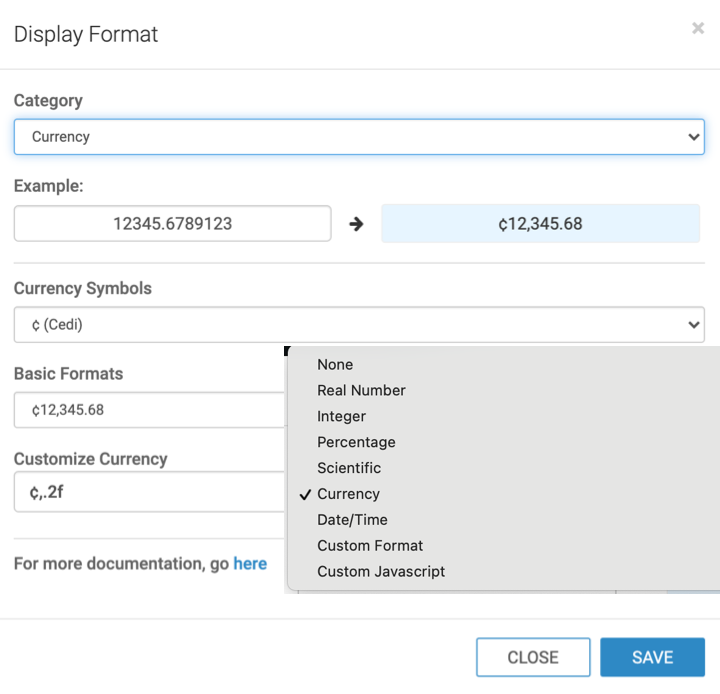Close dialog with the X icon
Image resolution: width=720 pixels, height=694 pixels.
tap(698, 29)
